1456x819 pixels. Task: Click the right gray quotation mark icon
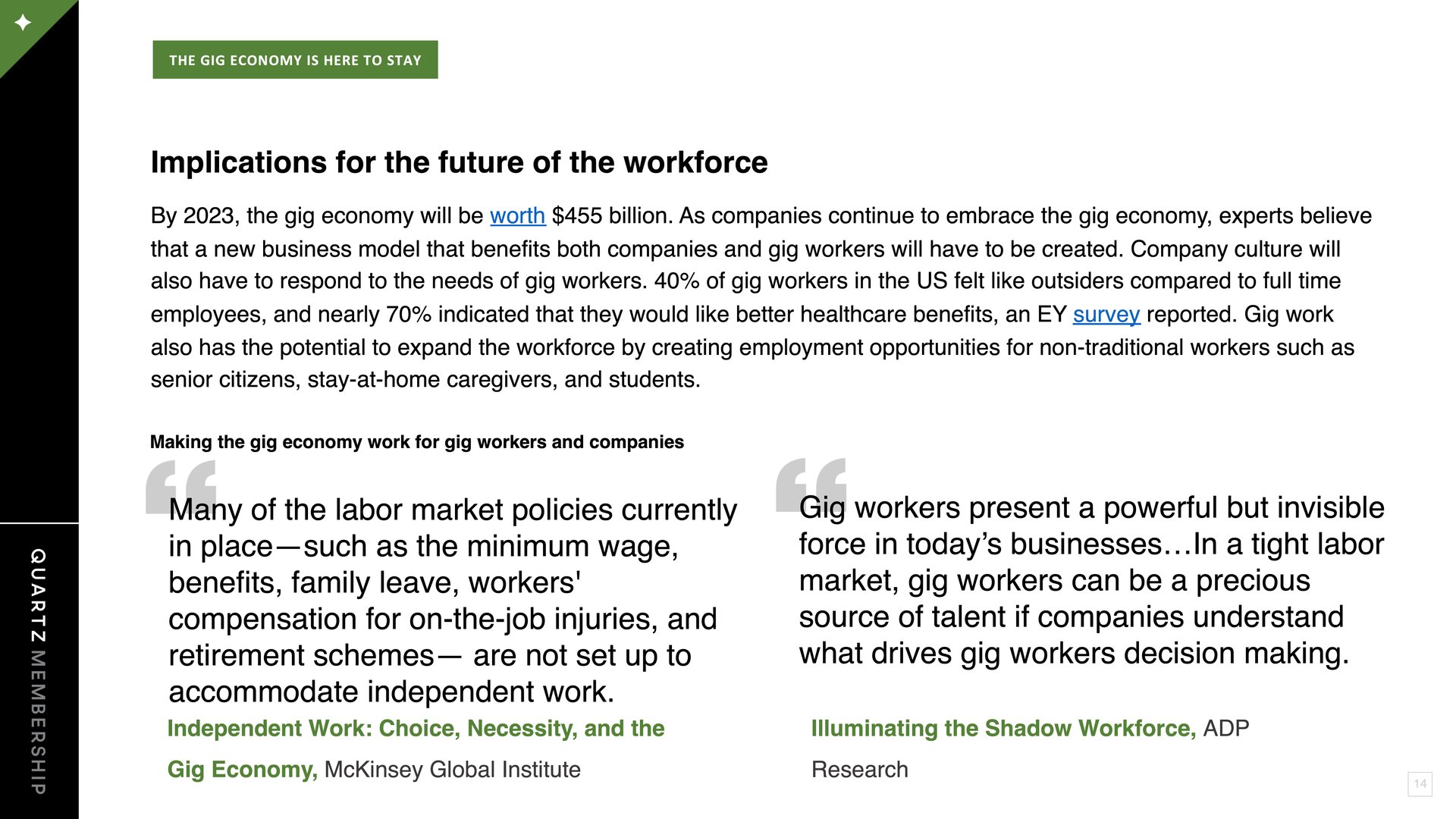point(811,484)
